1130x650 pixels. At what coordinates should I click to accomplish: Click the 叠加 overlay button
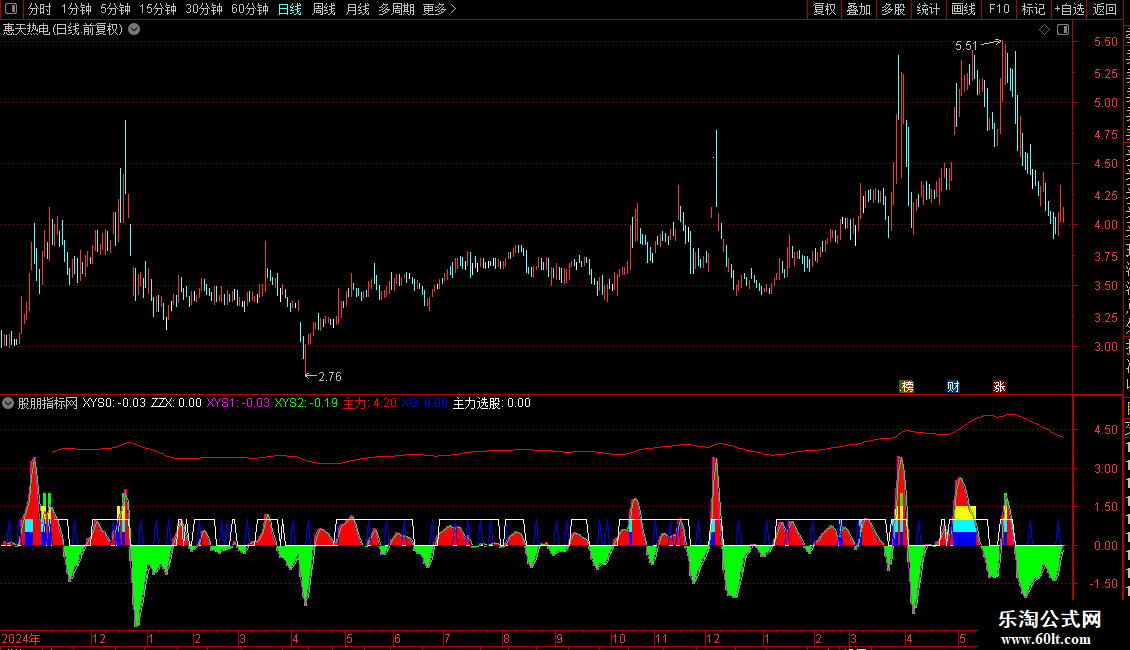(x=858, y=9)
